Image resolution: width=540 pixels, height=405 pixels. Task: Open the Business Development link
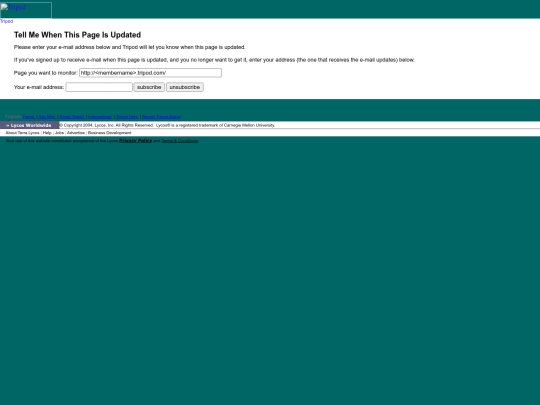[x=110, y=133]
